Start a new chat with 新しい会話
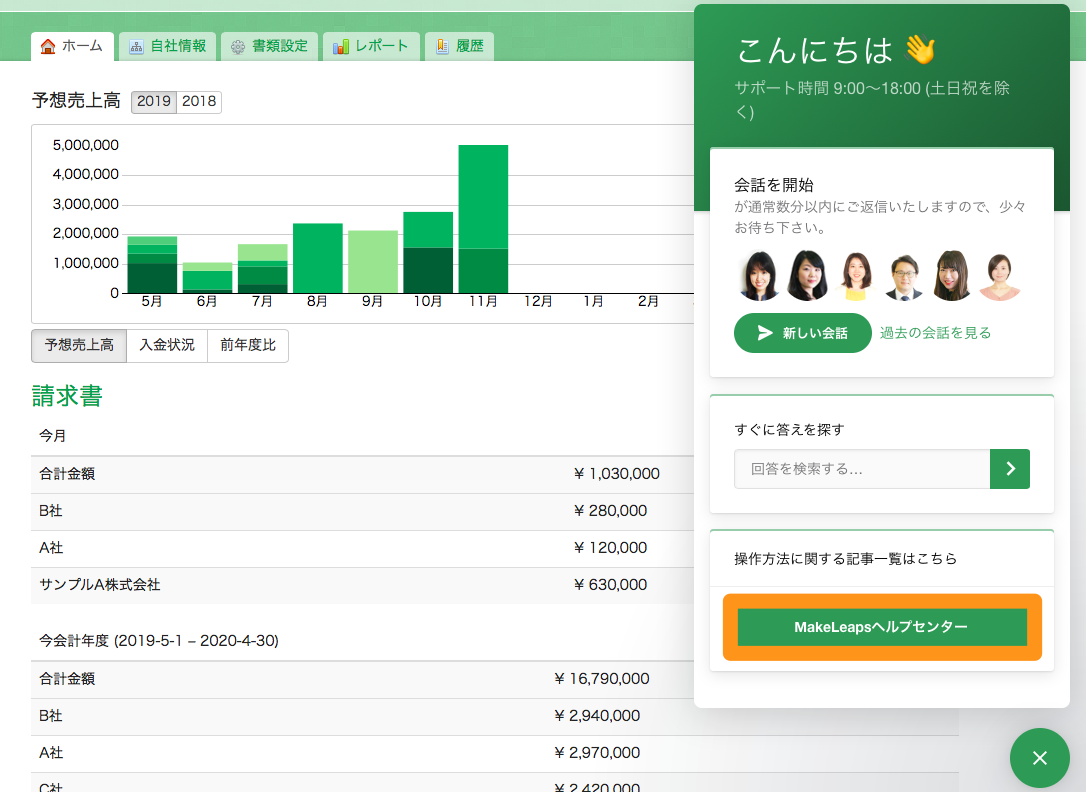The image size is (1086, 792). pyautogui.click(x=802, y=333)
